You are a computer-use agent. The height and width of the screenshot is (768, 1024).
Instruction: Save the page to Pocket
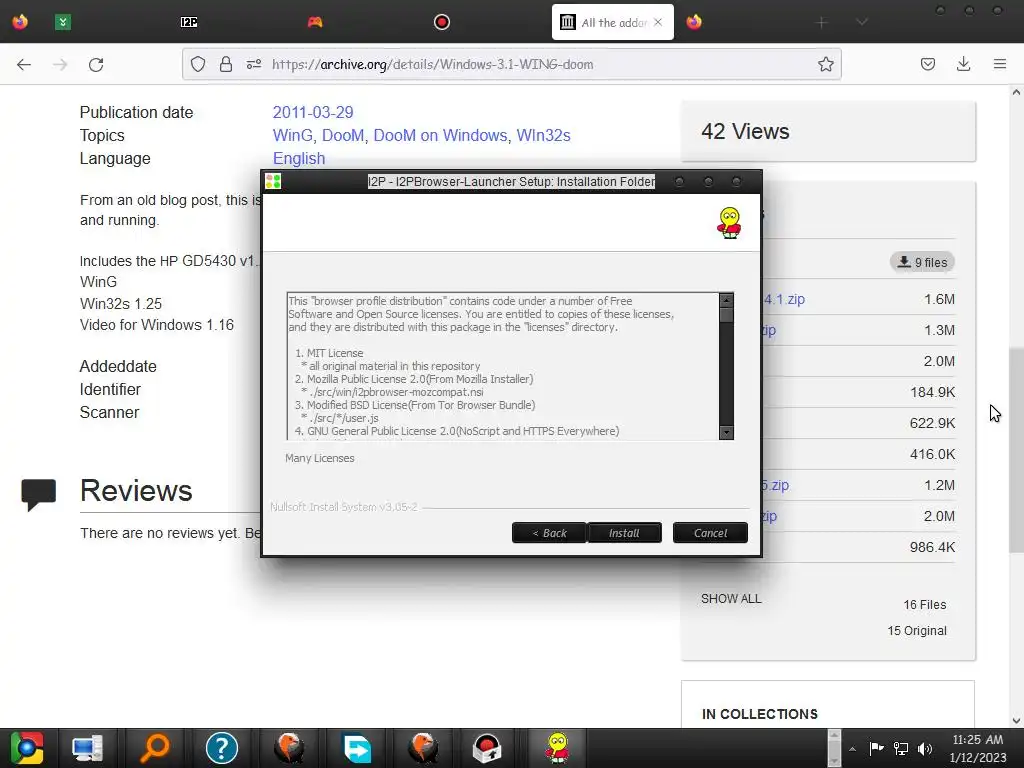[928, 64]
